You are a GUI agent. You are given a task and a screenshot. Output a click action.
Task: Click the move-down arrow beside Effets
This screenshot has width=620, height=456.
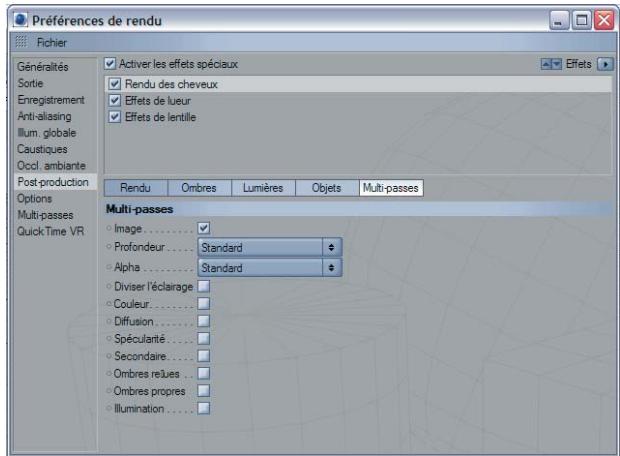[555, 65]
